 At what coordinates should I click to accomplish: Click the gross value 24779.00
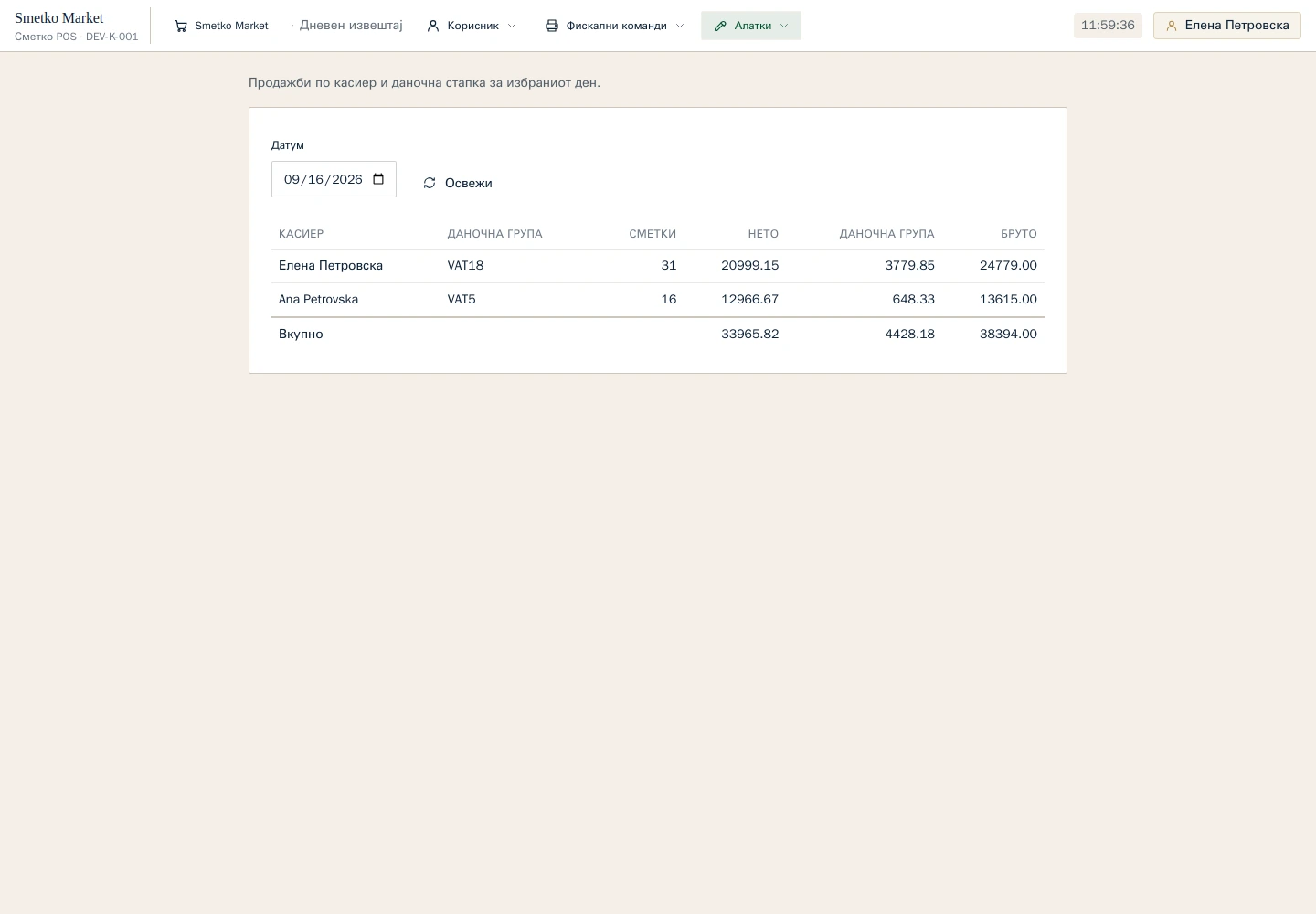(x=1008, y=266)
